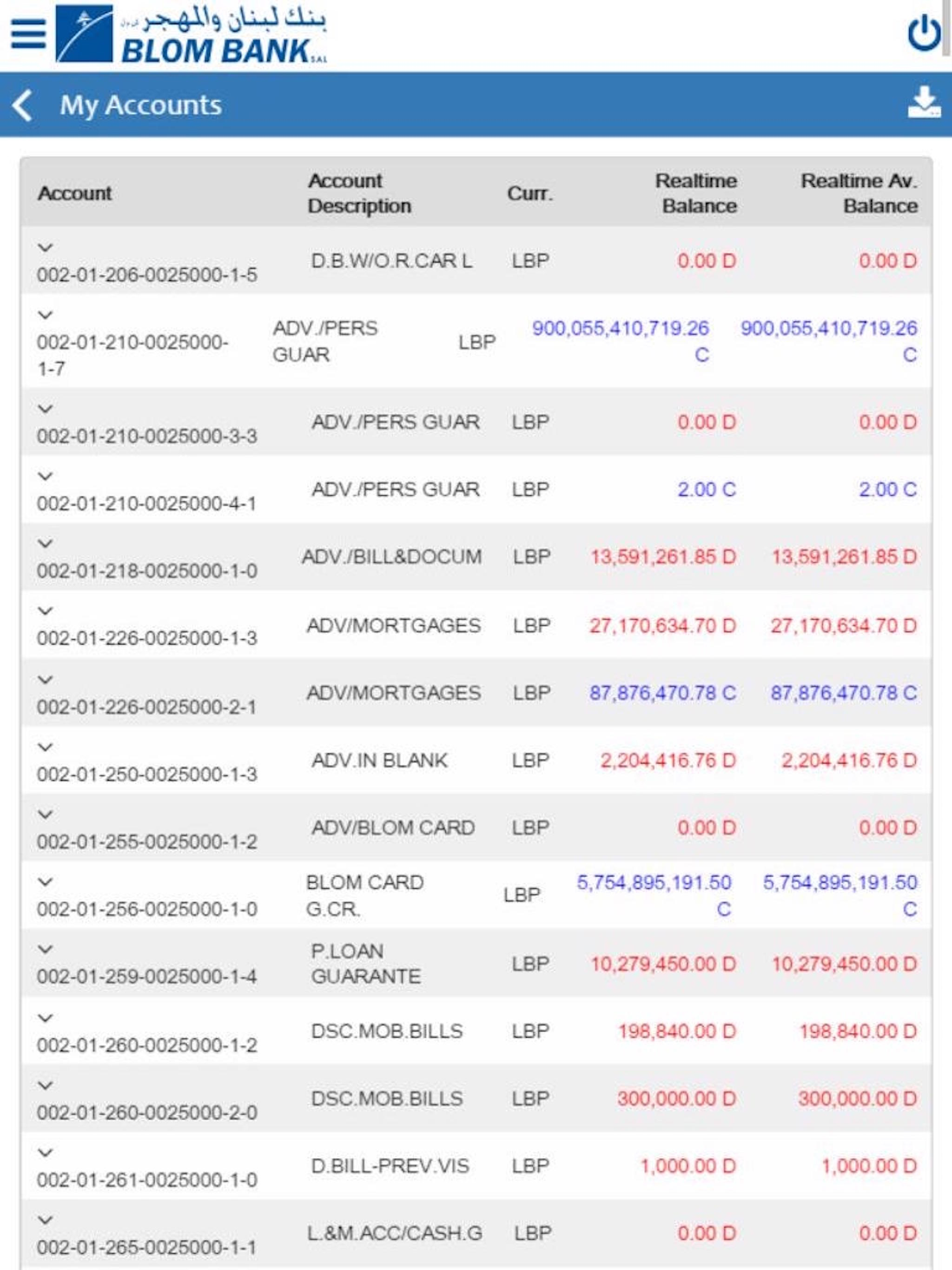Image resolution: width=952 pixels, height=1270 pixels.
Task: Click realtime balance 2,204,416.76 D
Action: tap(668, 760)
